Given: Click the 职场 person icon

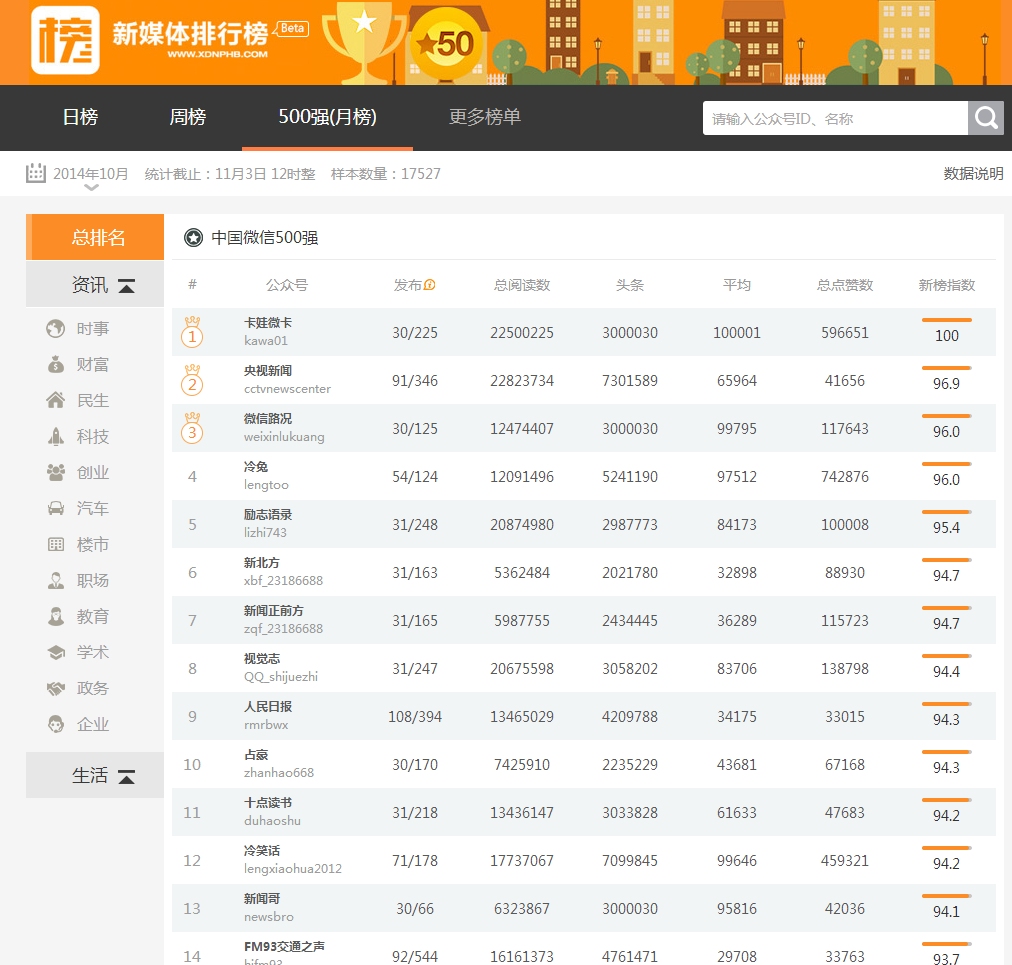Looking at the screenshot, I should 56,580.
